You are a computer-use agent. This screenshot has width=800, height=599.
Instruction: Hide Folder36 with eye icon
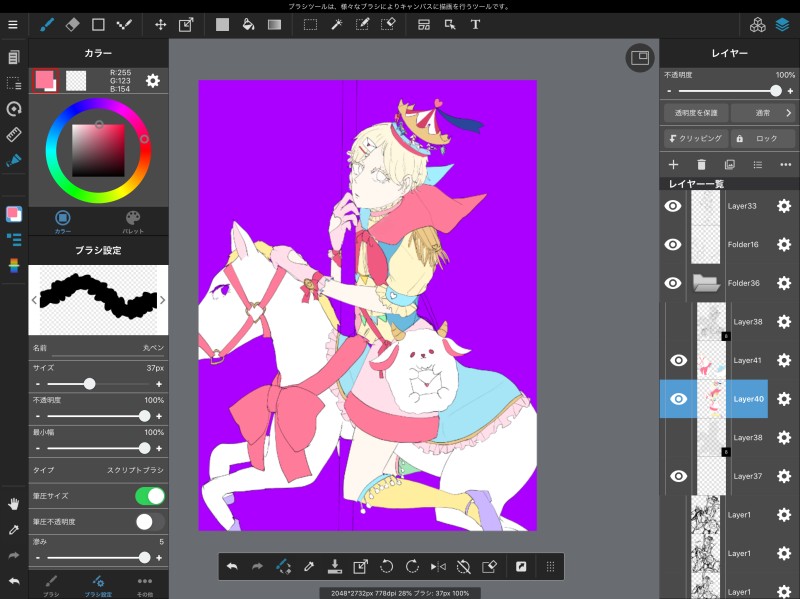[673, 283]
